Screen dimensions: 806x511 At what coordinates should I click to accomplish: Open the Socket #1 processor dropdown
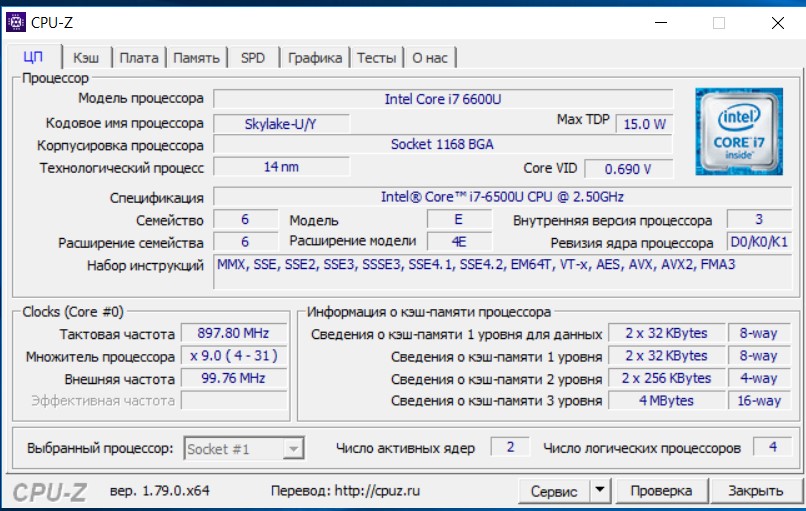(x=244, y=449)
